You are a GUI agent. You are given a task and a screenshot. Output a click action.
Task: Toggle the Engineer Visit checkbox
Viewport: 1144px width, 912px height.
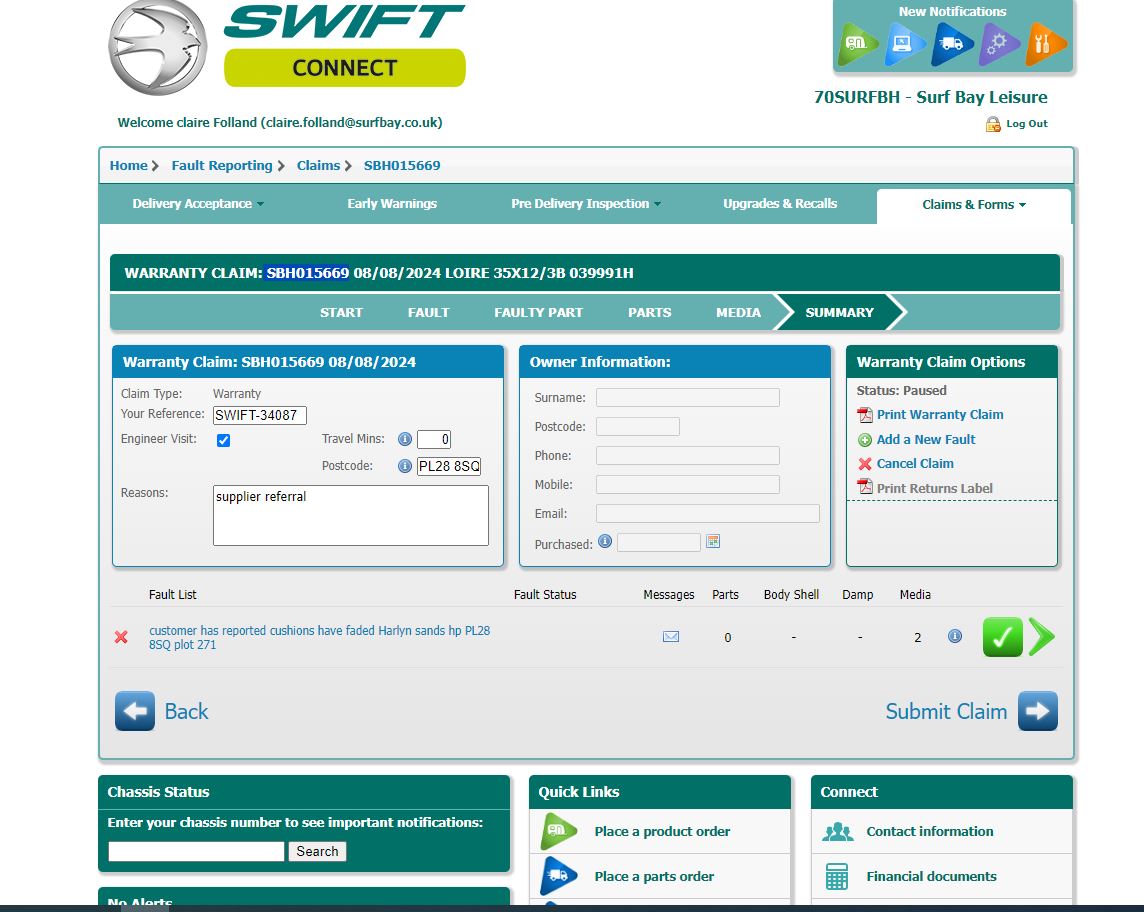pyautogui.click(x=224, y=440)
